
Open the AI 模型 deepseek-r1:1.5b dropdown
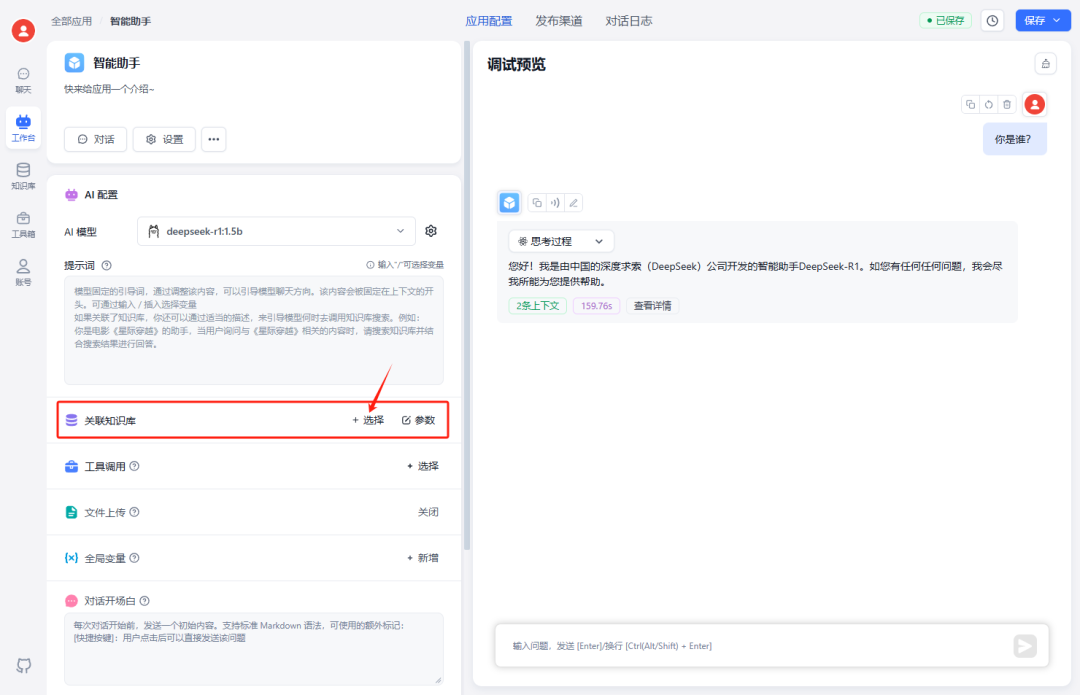point(276,231)
